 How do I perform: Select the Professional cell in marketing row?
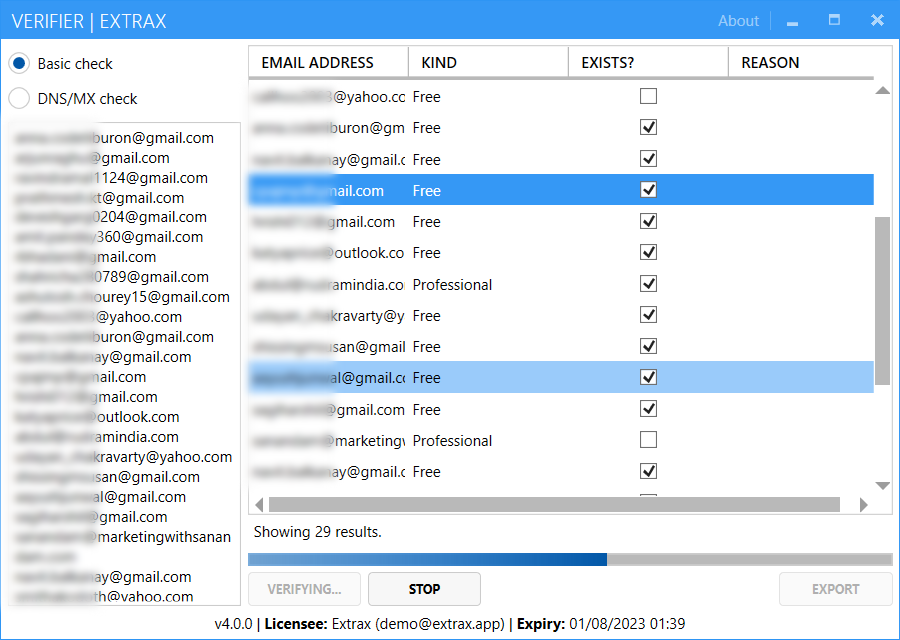[452, 441]
